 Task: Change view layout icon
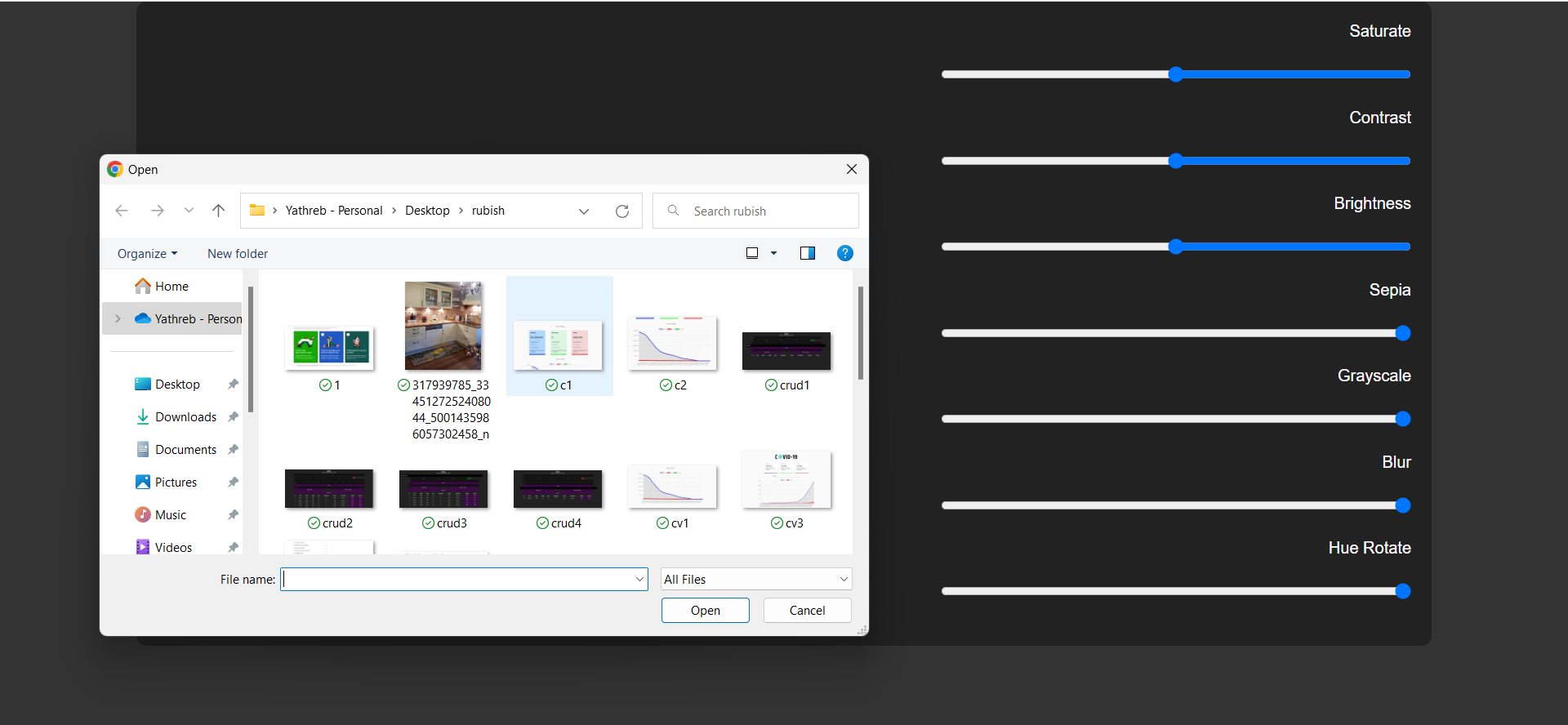(x=752, y=253)
